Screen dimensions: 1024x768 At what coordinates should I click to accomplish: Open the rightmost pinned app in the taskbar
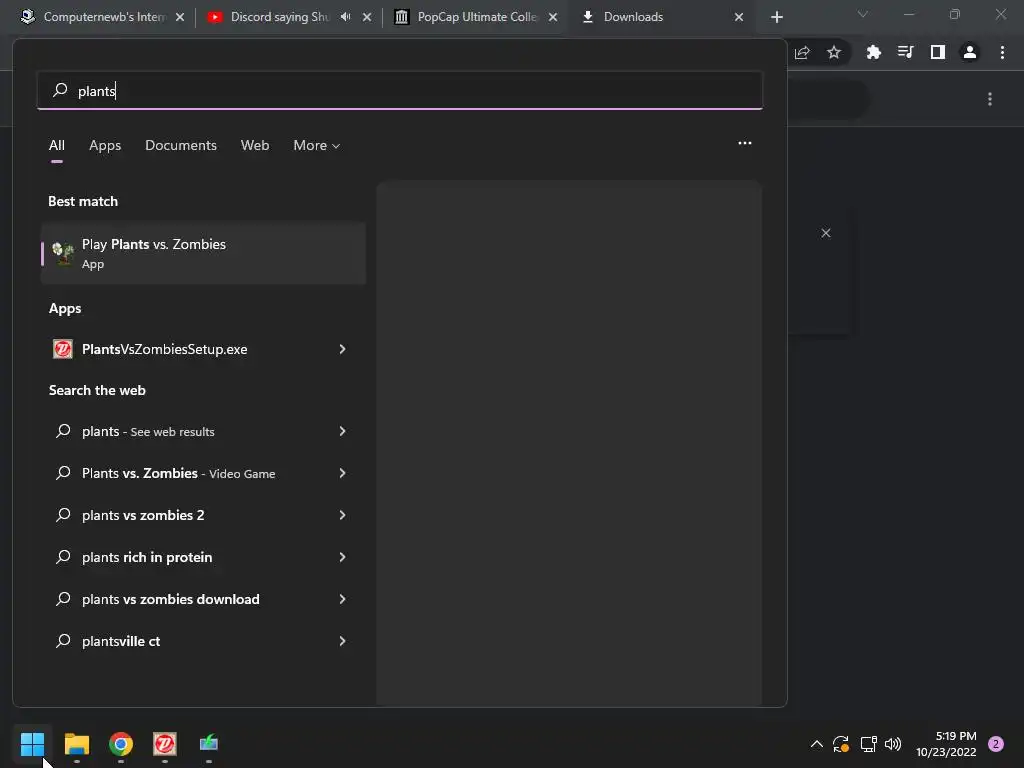(x=209, y=743)
